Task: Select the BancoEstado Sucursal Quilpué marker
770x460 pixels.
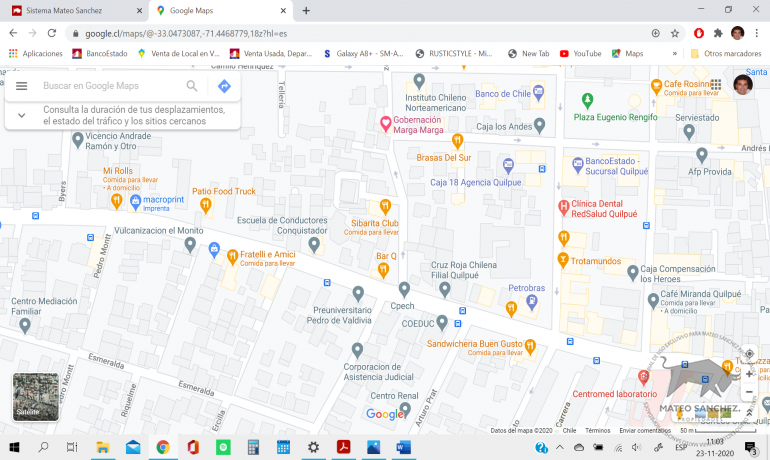Action: tap(578, 165)
